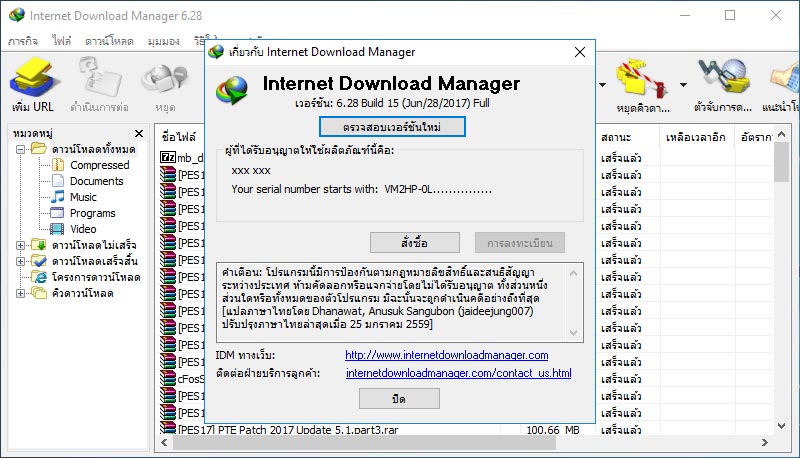Select the PTE Patch 2017 Update 5.1.part3.rar row
Image resolution: width=800 pixels, height=458 pixels.
coord(288,430)
